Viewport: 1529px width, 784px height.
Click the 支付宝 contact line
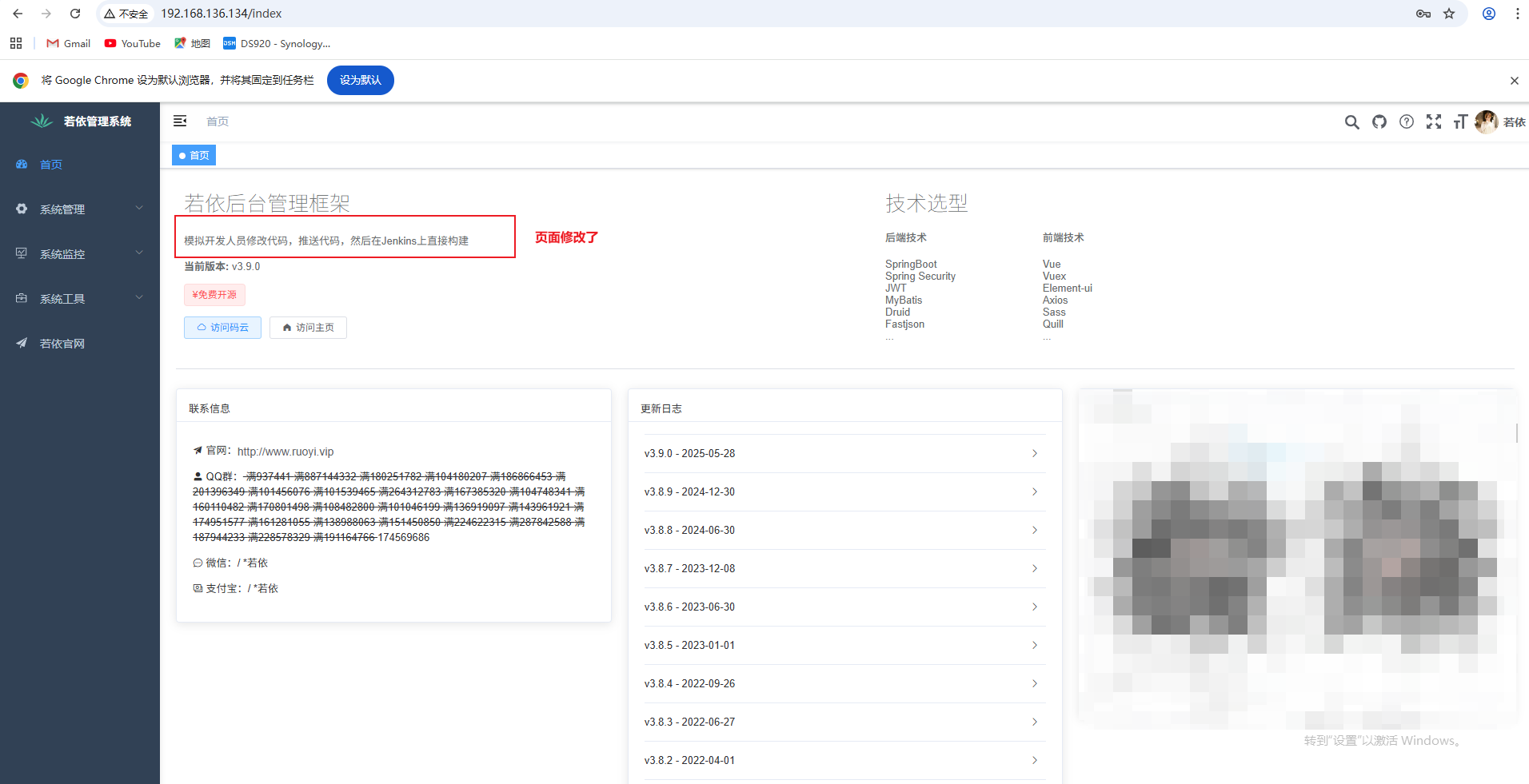236,588
